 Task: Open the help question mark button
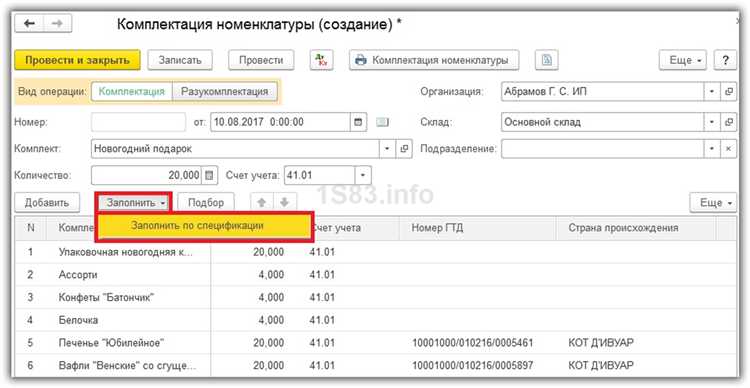[x=726, y=60]
